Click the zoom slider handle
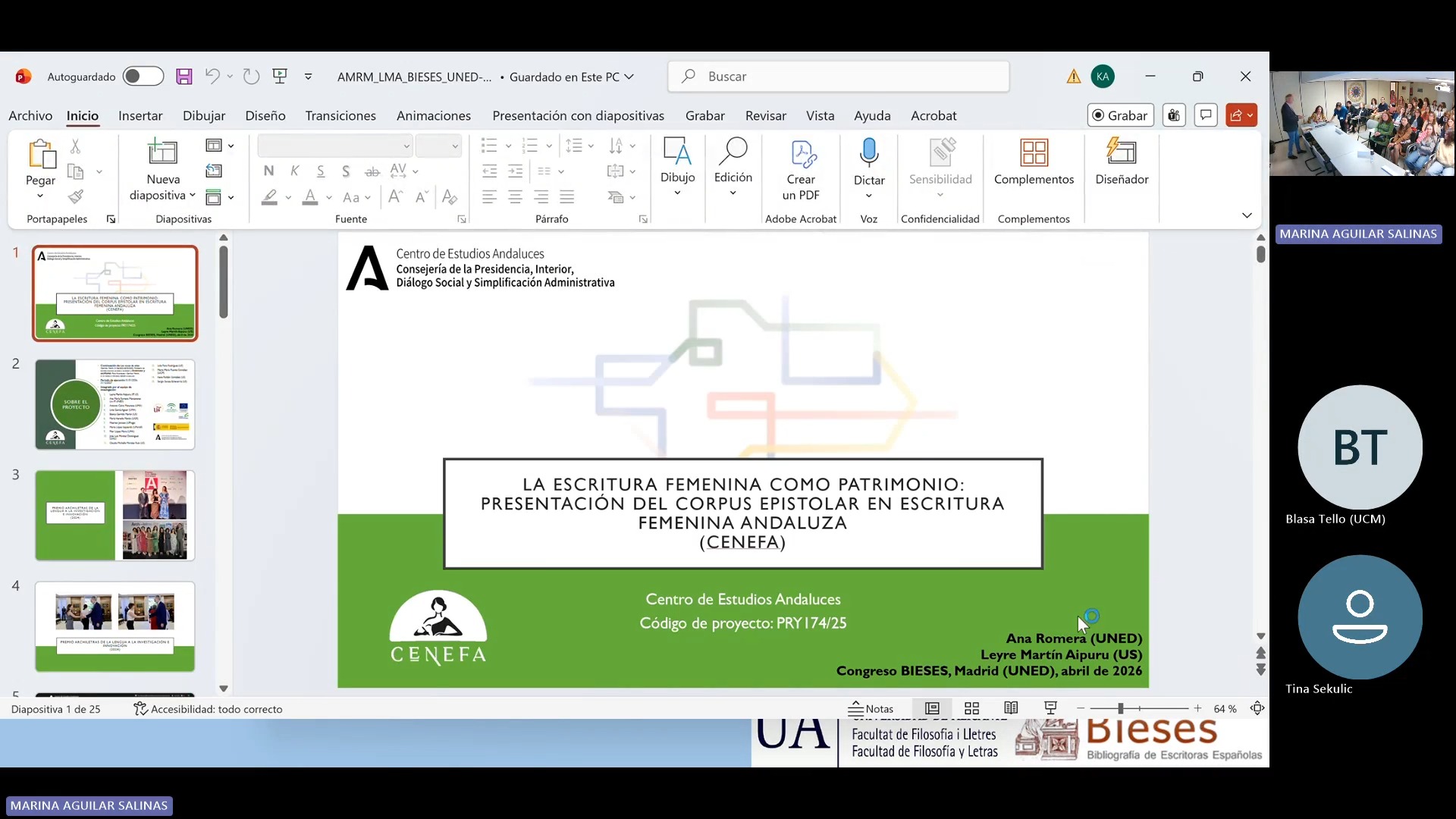 pos(1120,708)
